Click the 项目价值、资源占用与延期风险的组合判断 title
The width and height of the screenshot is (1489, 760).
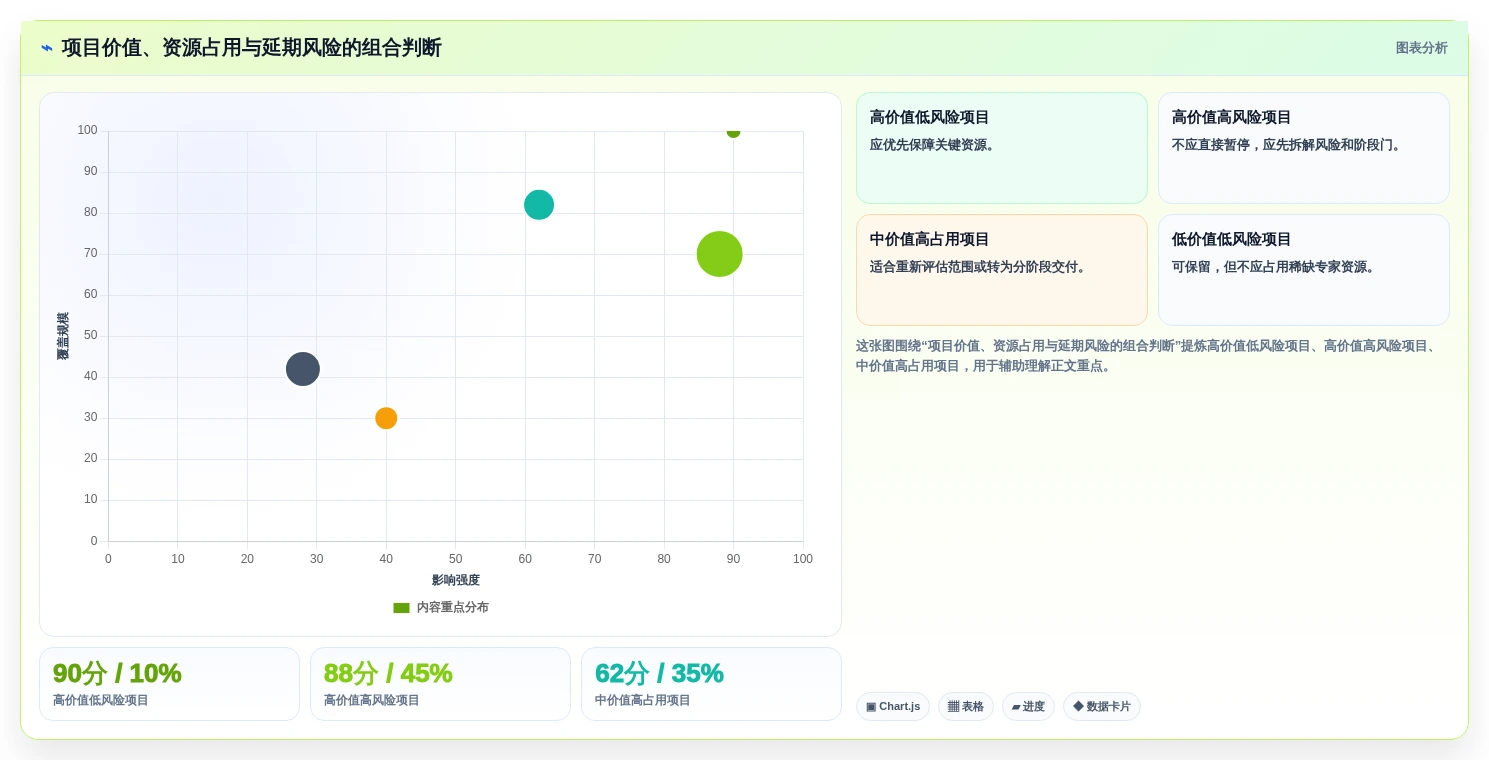click(251, 48)
